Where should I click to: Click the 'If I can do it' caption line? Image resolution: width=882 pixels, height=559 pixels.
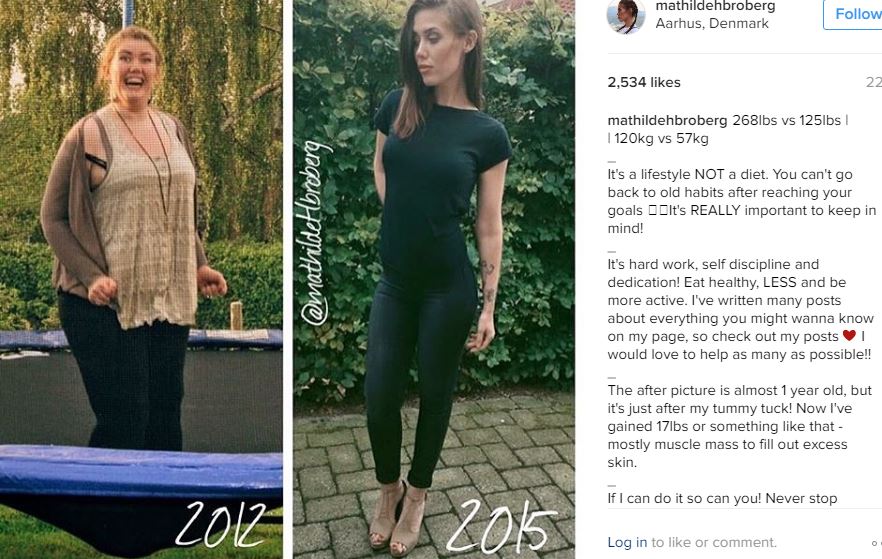click(x=722, y=498)
